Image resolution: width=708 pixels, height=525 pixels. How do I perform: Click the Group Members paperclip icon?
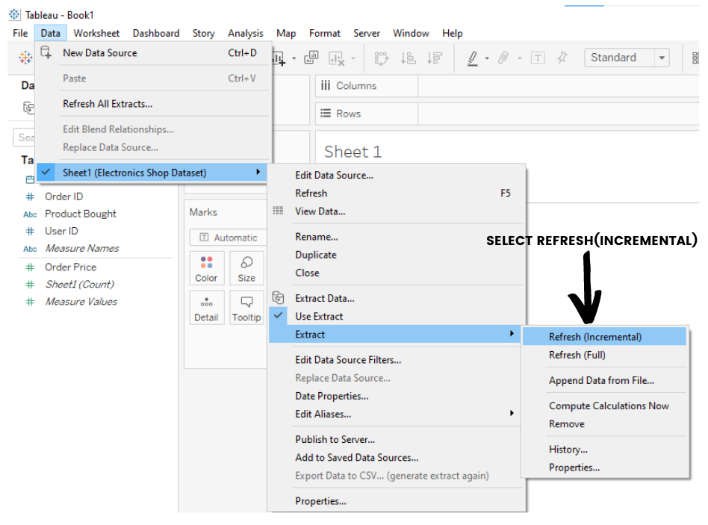503,58
